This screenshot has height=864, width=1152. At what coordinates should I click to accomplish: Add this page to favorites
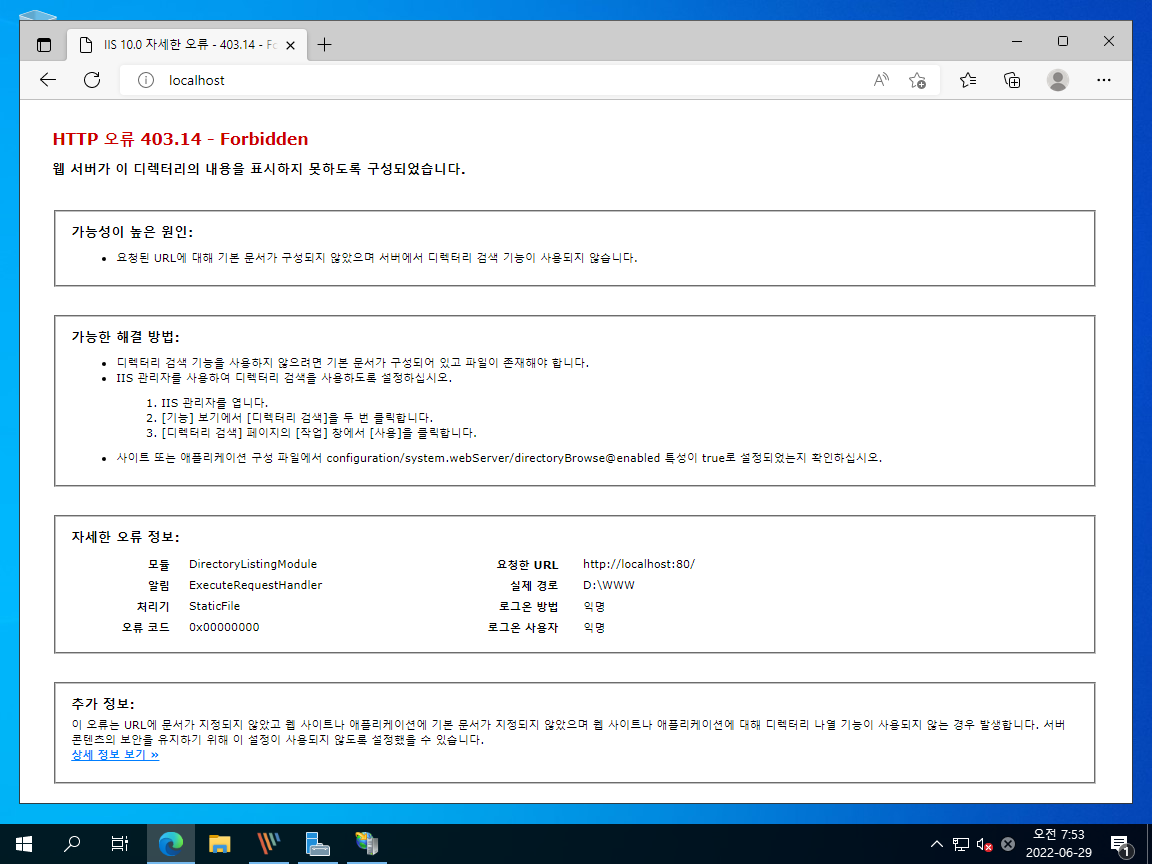pyautogui.click(x=917, y=80)
